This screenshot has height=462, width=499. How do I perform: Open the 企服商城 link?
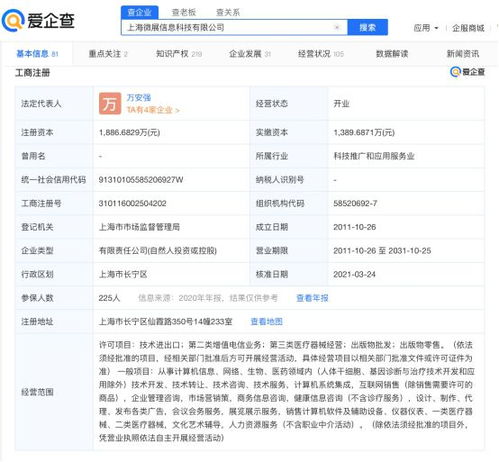[x=468, y=28]
